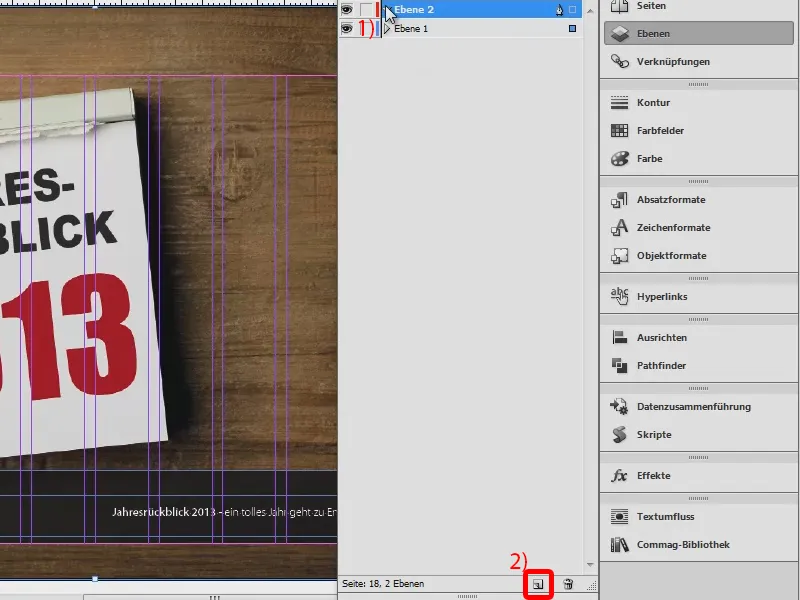Open the Farbe palette icon
The image size is (800, 600).
pyautogui.click(x=619, y=159)
